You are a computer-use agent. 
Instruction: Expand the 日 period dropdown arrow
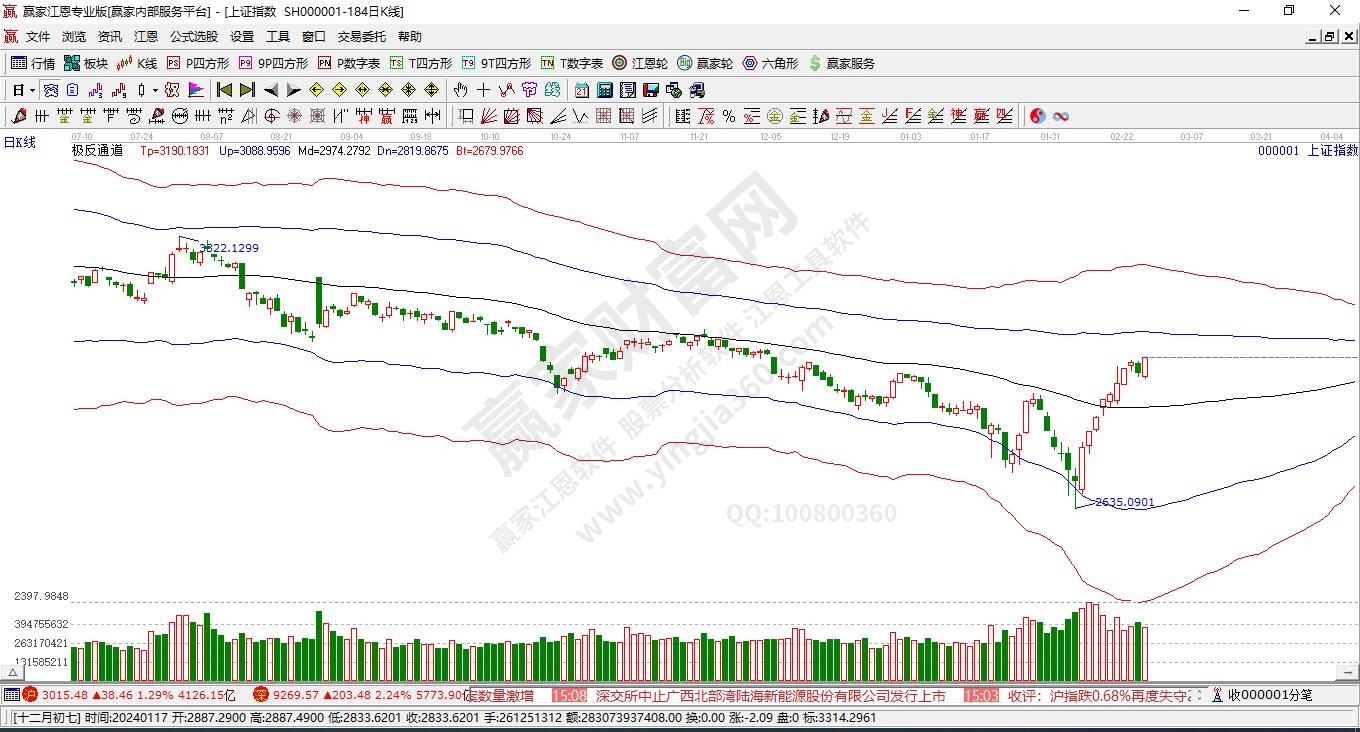[x=32, y=90]
